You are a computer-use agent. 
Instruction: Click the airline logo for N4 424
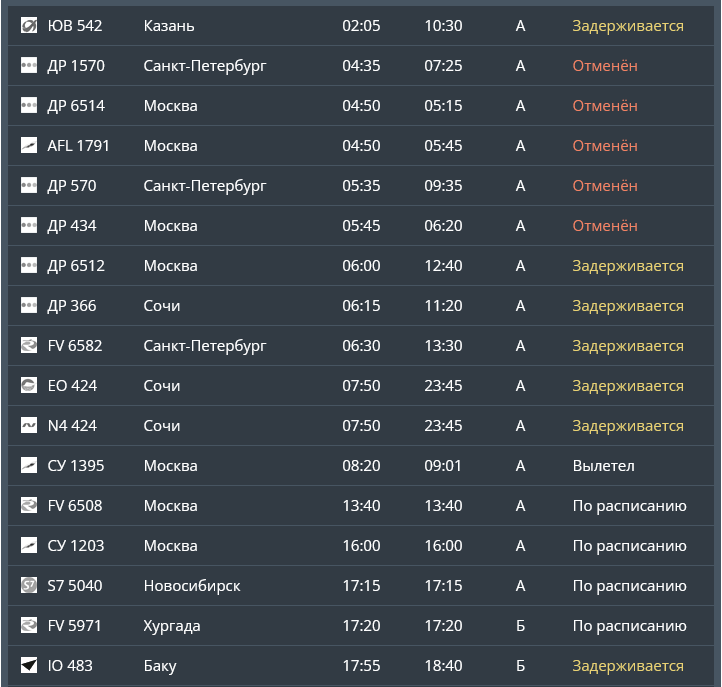click(29, 426)
